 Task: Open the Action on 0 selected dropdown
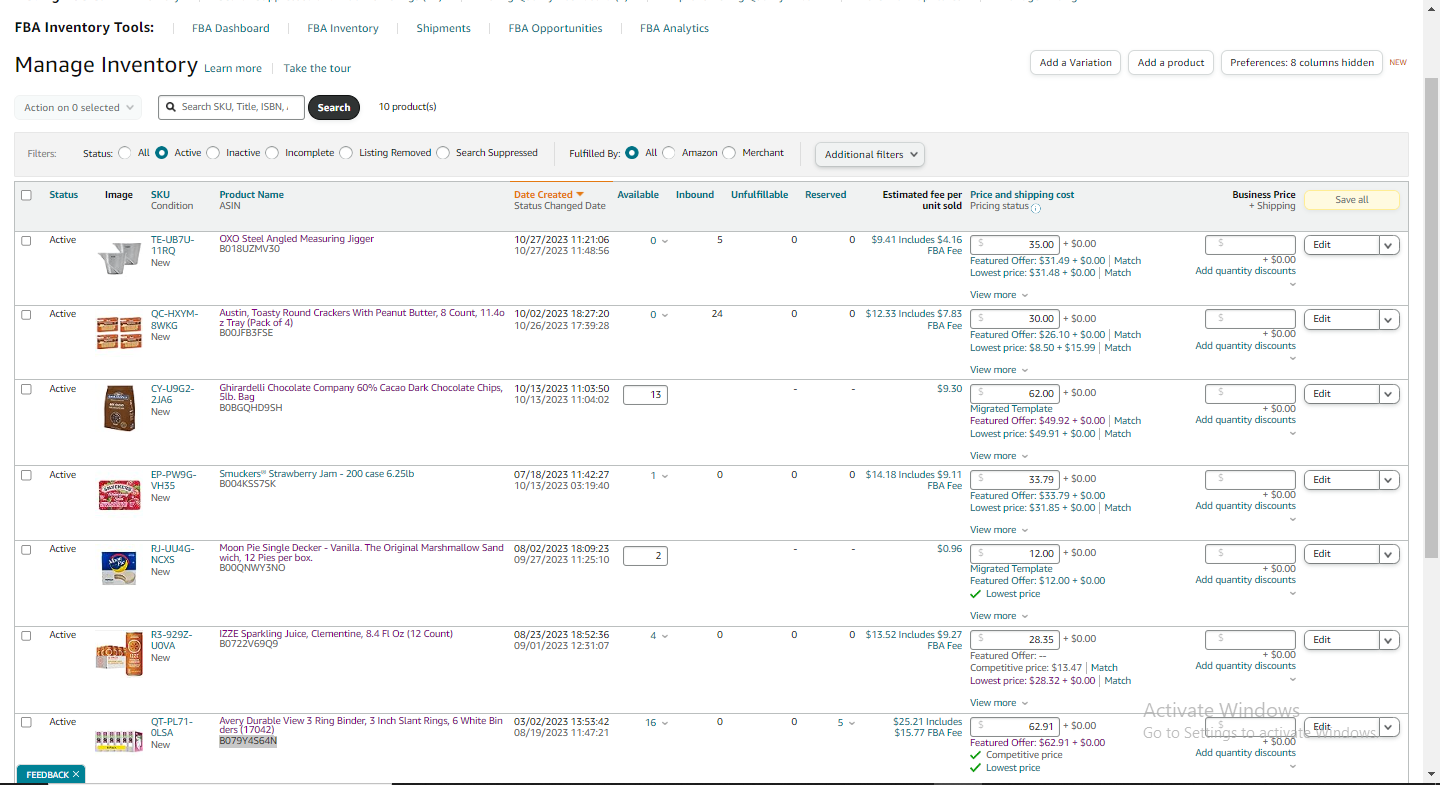78,107
